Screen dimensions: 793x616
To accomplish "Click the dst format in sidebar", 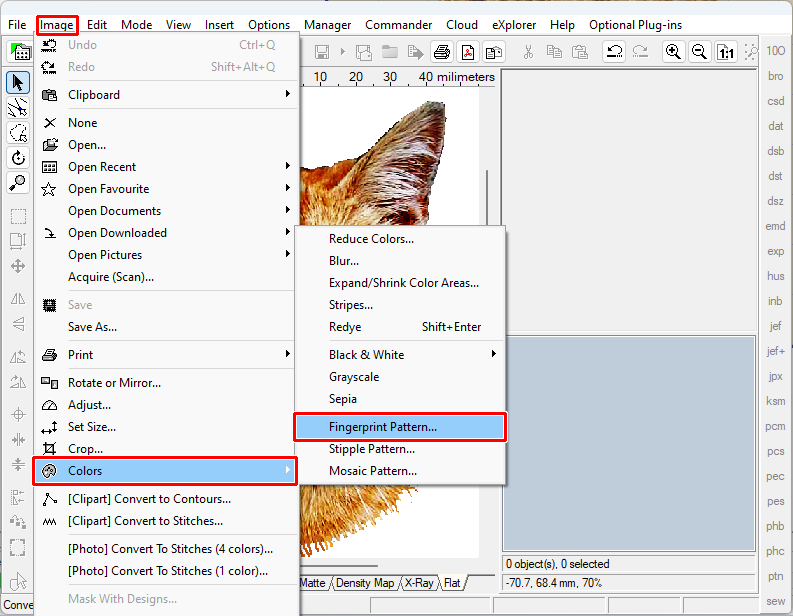I will coord(775,176).
